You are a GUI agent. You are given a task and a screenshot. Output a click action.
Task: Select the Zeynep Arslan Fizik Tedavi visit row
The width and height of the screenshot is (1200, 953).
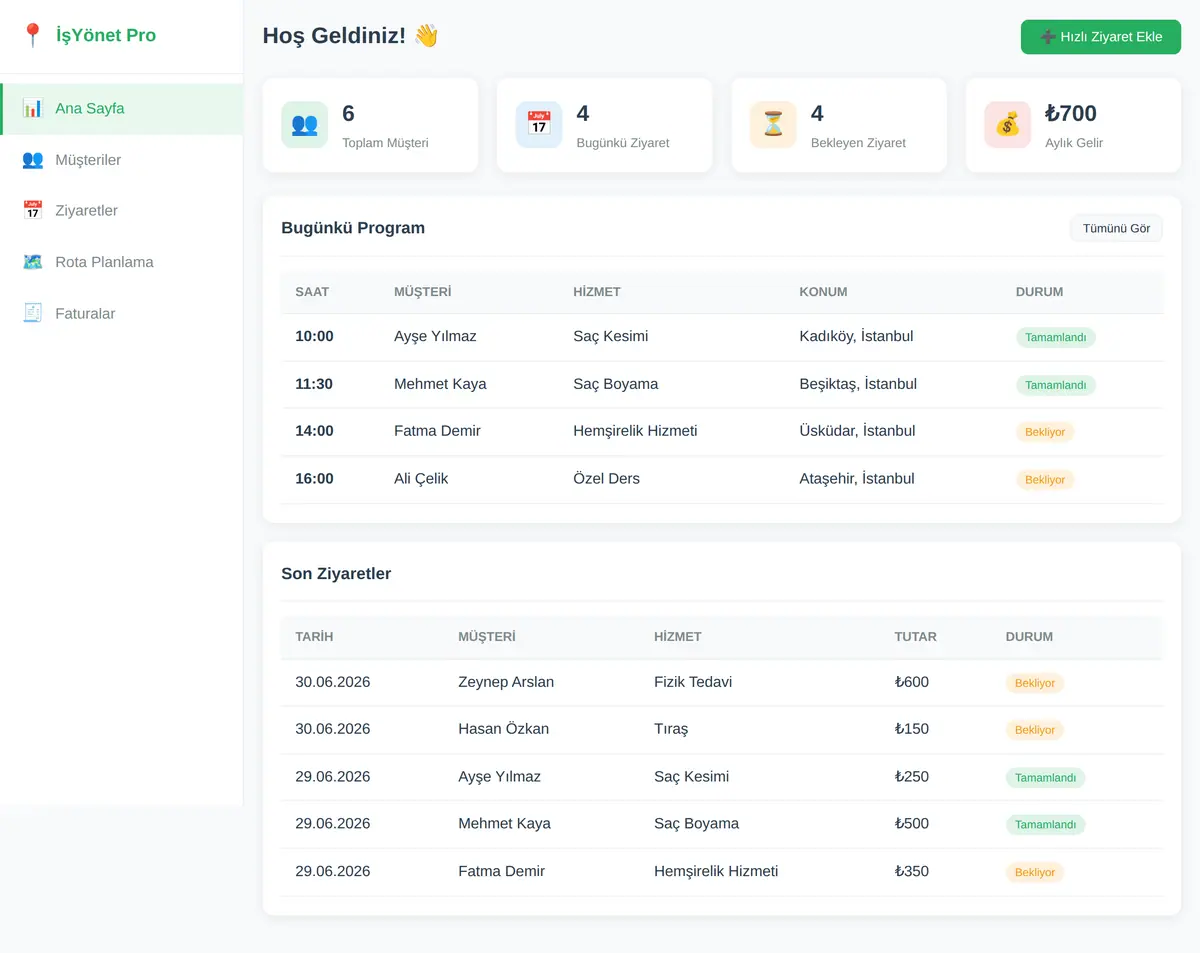(722, 683)
